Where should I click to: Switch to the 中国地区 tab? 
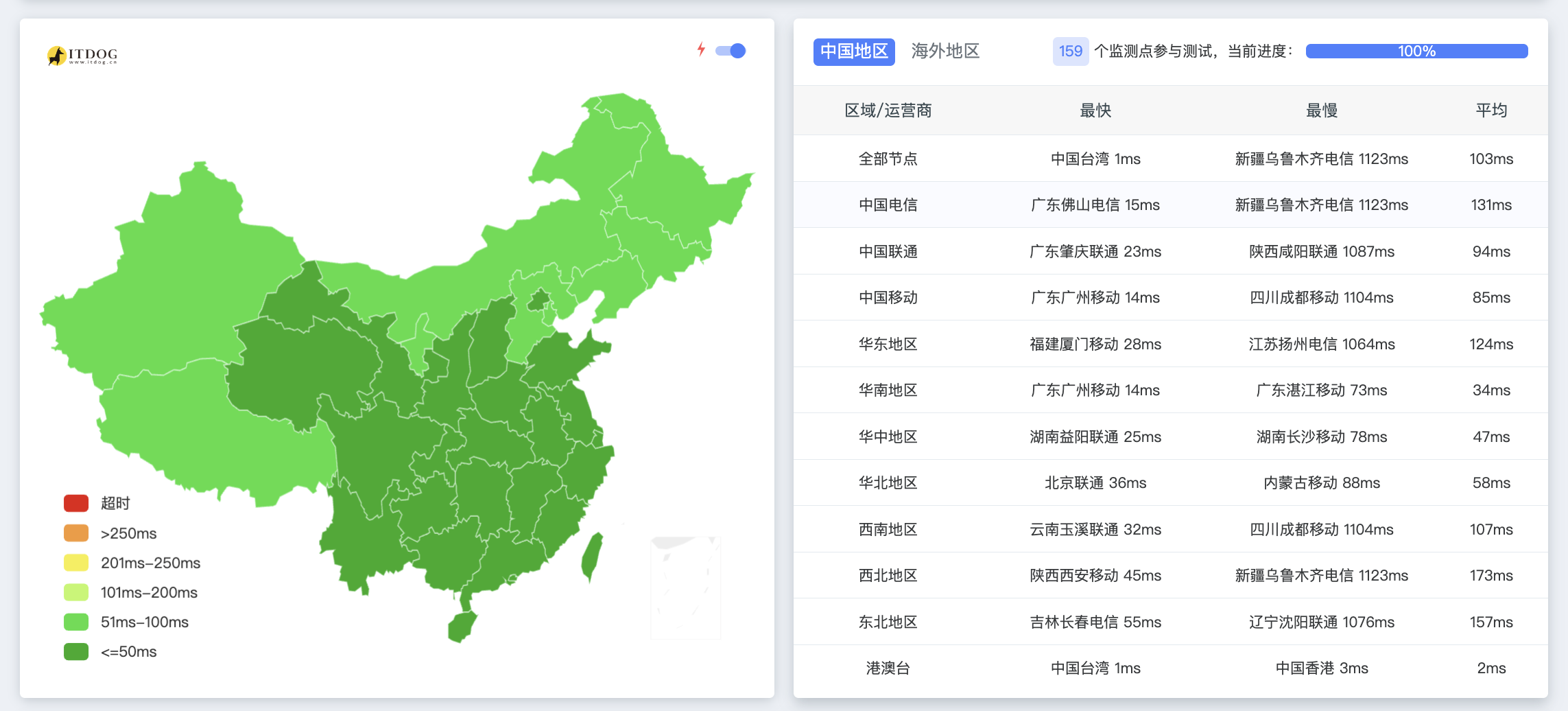[854, 51]
